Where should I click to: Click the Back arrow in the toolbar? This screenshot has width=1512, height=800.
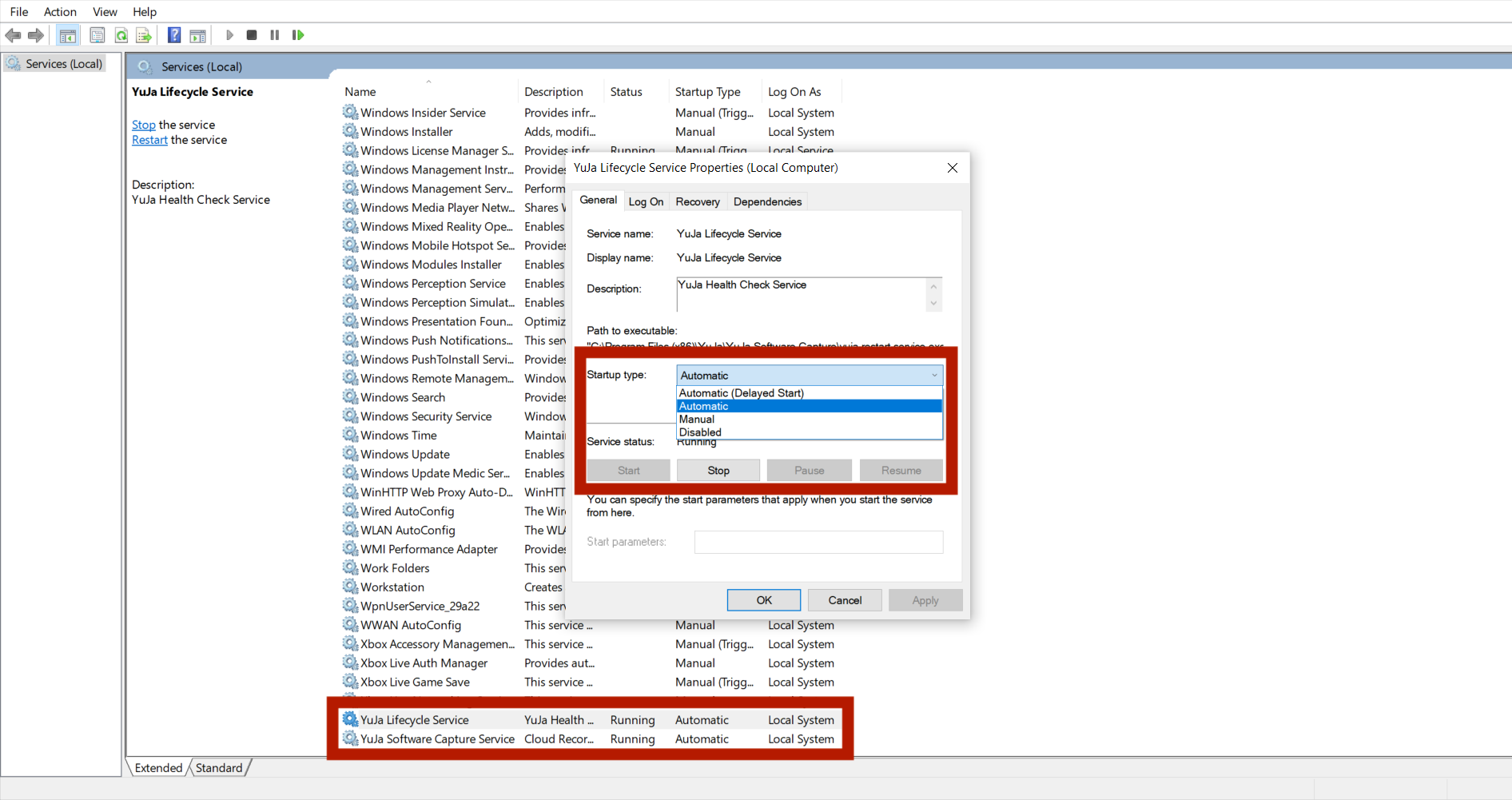(13, 35)
